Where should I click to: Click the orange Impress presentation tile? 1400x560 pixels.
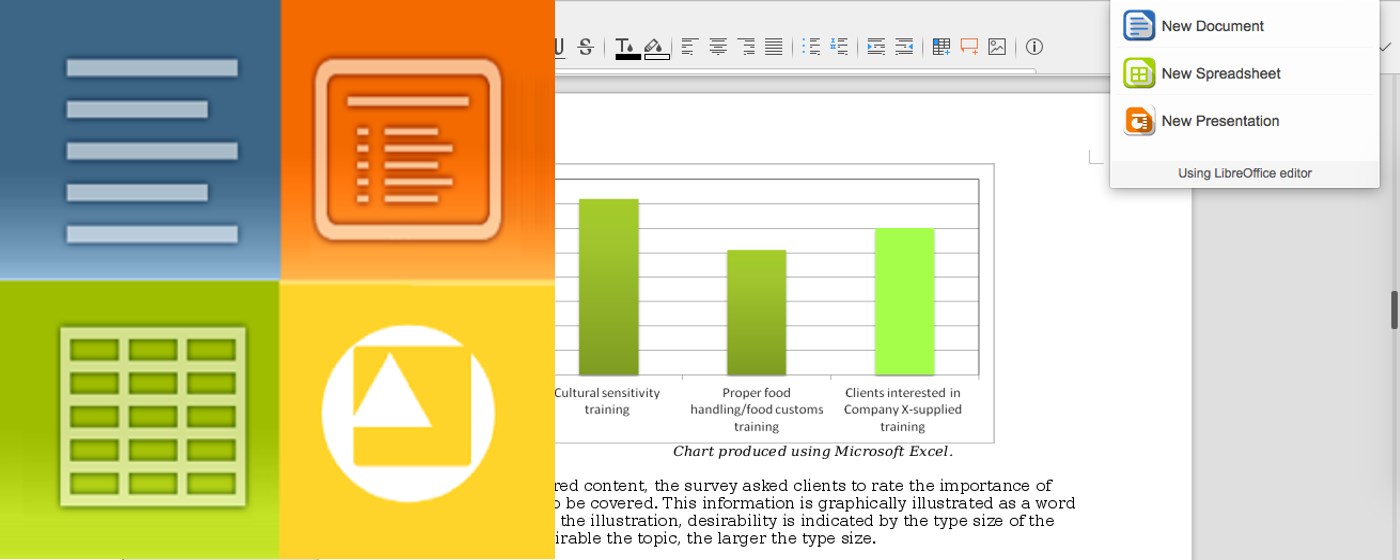point(418,140)
